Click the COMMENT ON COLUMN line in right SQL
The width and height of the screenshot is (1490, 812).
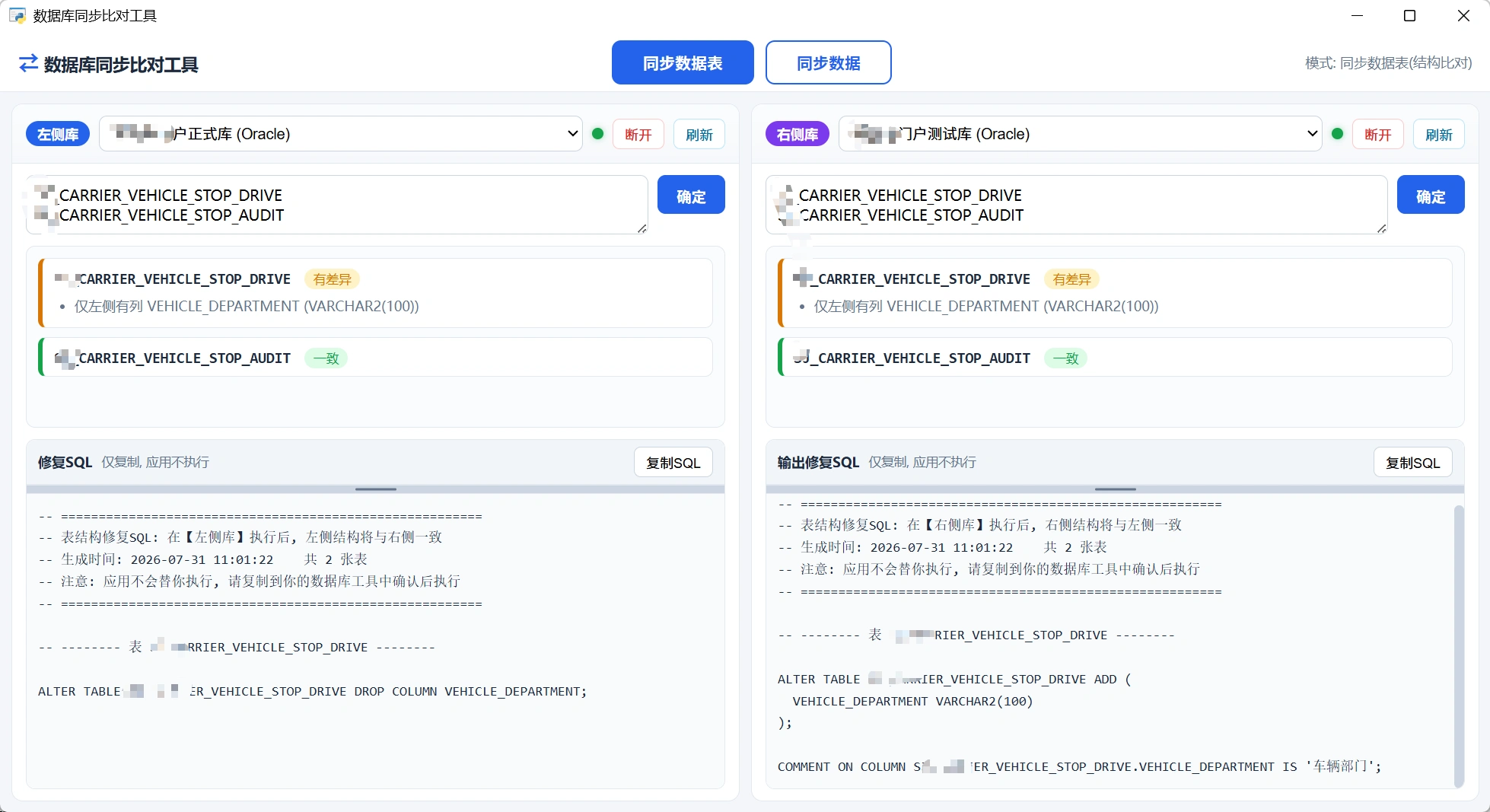click(1079, 766)
